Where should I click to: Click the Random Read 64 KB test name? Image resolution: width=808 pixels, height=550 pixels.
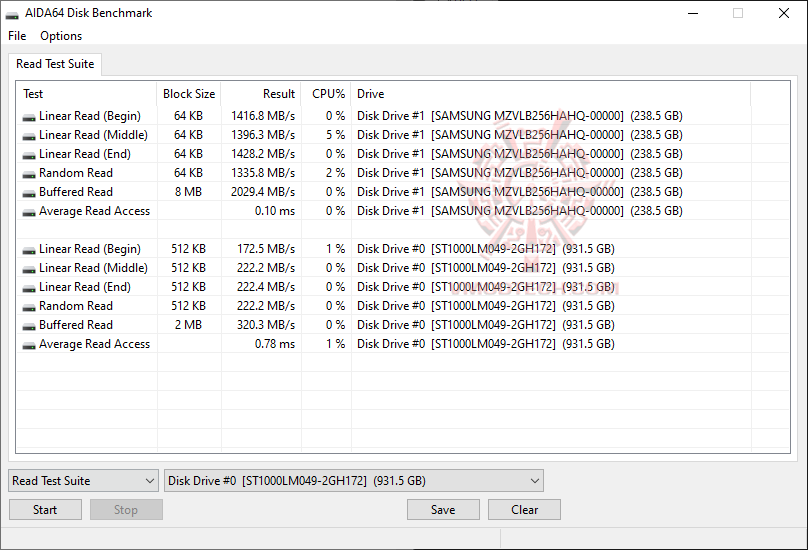coord(76,173)
